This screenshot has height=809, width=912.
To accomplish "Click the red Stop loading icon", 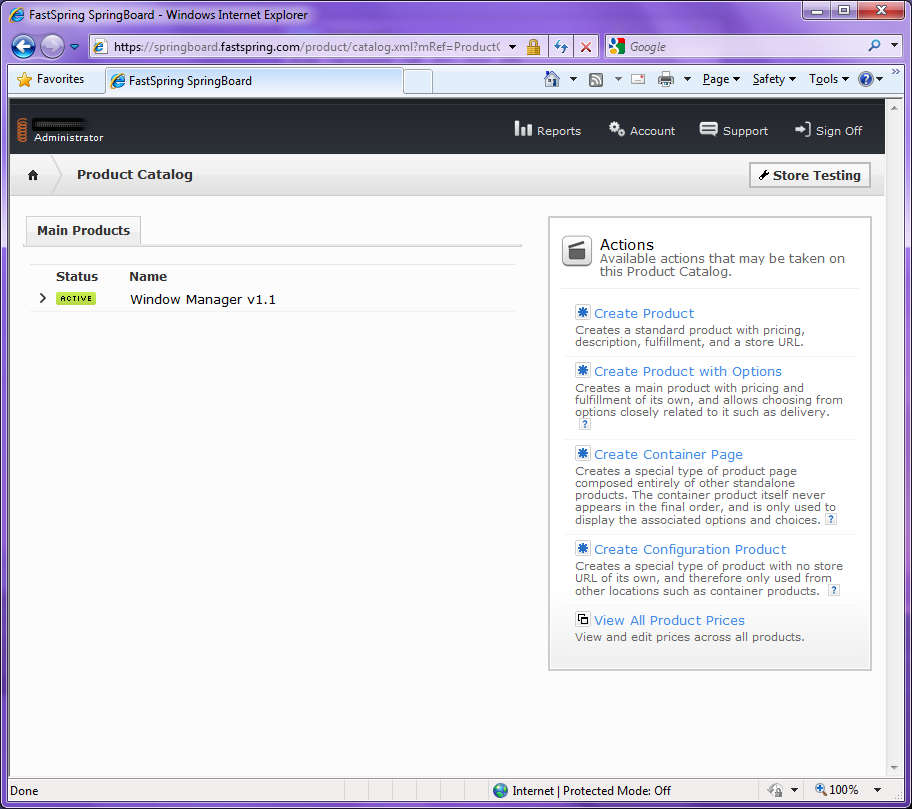I will (x=586, y=47).
